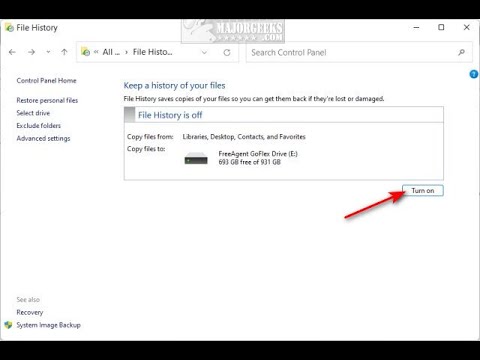Open the Exclude folders link
This screenshot has width=480, height=360.
coord(39,126)
